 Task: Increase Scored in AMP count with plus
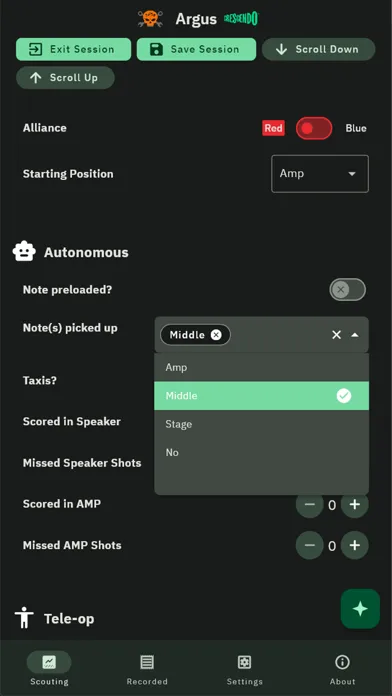point(355,505)
